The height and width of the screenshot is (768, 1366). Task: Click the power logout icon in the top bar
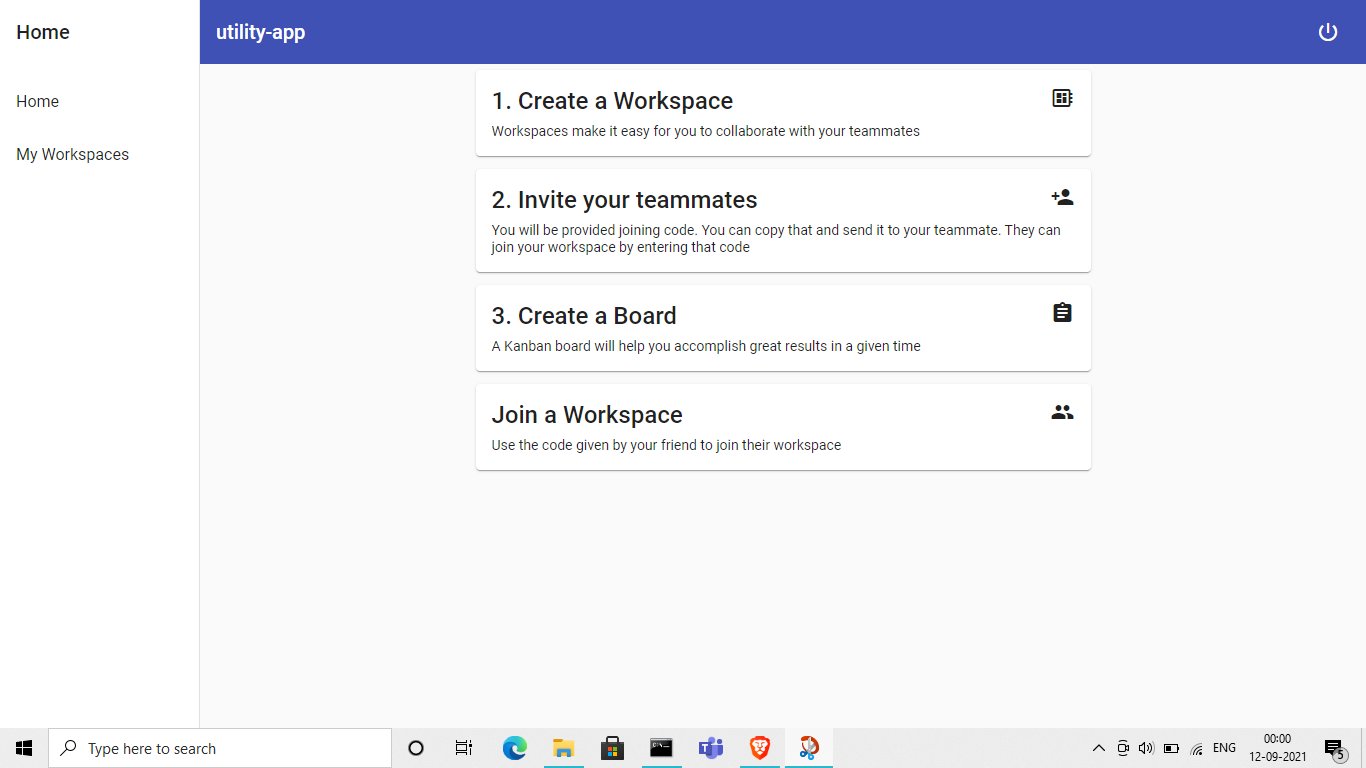[x=1328, y=31]
